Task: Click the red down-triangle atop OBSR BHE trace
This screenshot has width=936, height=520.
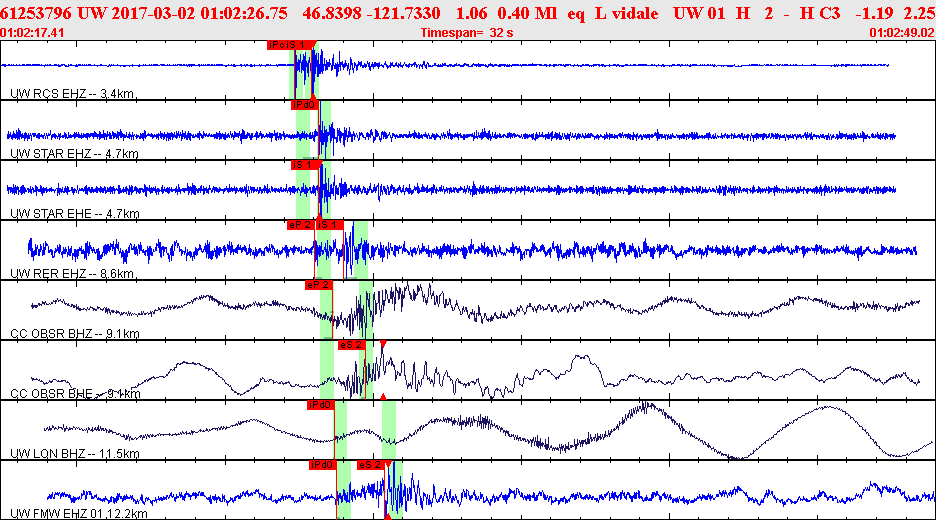Action: coord(383,344)
